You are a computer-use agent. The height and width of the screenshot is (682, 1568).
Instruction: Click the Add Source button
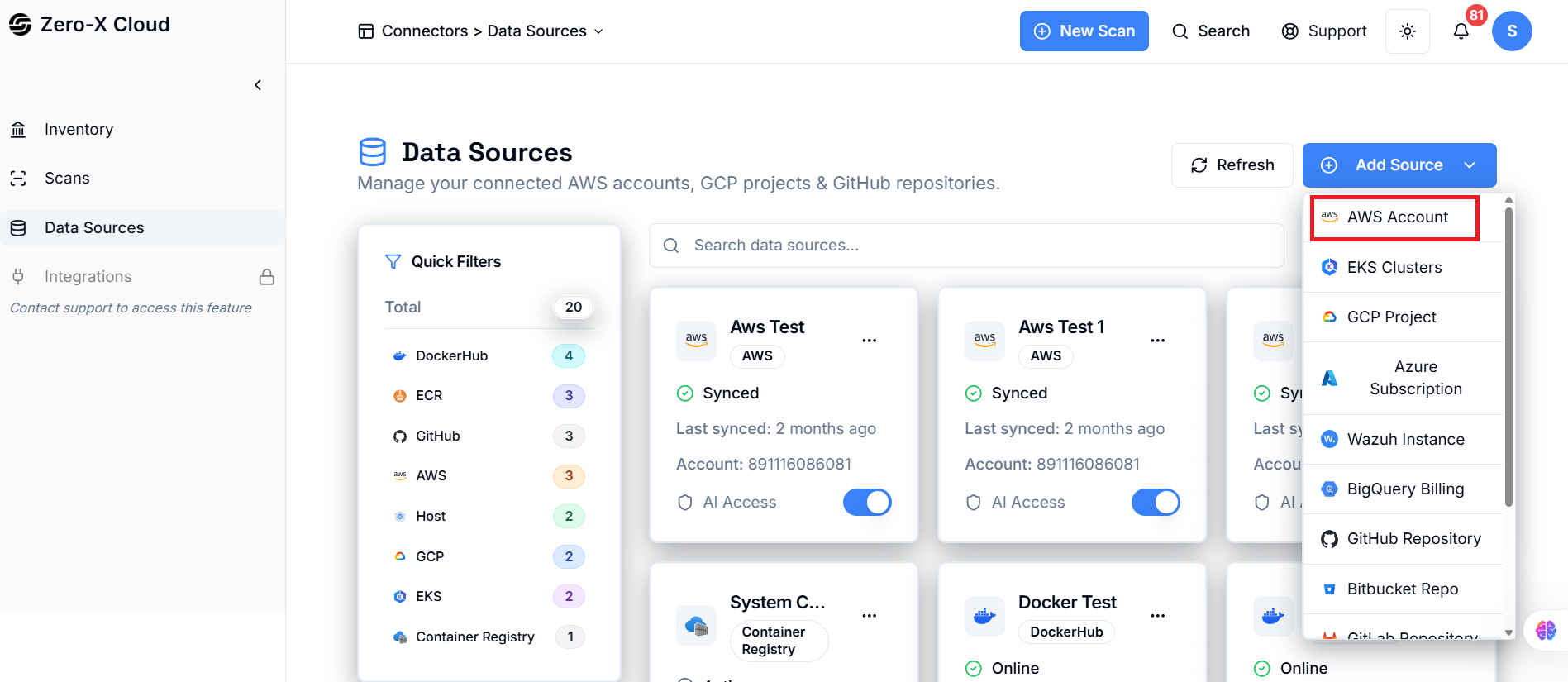pyautogui.click(x=1399, y=165)
